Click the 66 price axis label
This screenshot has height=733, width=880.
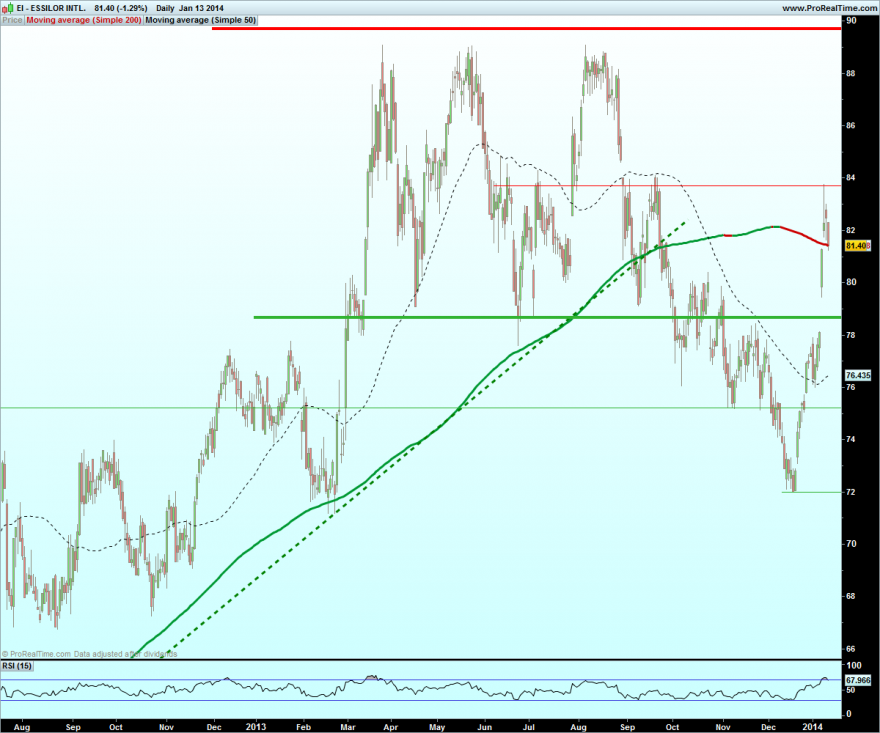pos(851,648)
